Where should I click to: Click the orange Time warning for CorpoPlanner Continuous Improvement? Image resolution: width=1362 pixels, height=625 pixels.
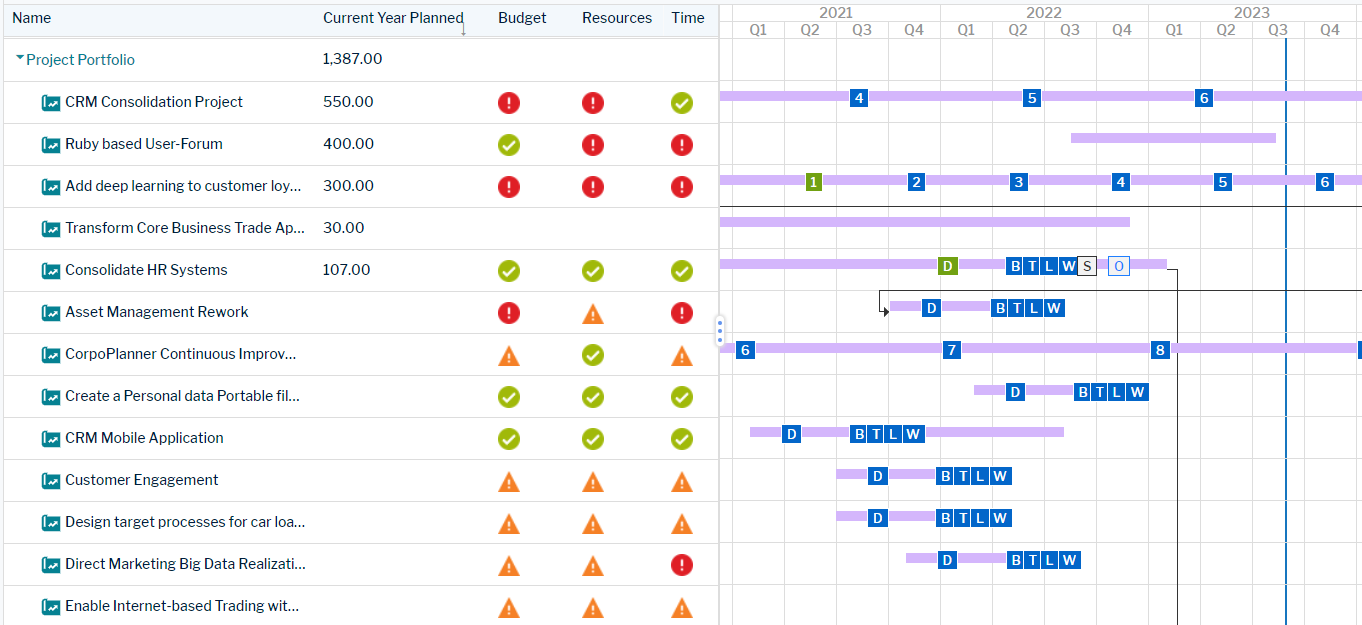pyautogui.click(x=682, y=355)
